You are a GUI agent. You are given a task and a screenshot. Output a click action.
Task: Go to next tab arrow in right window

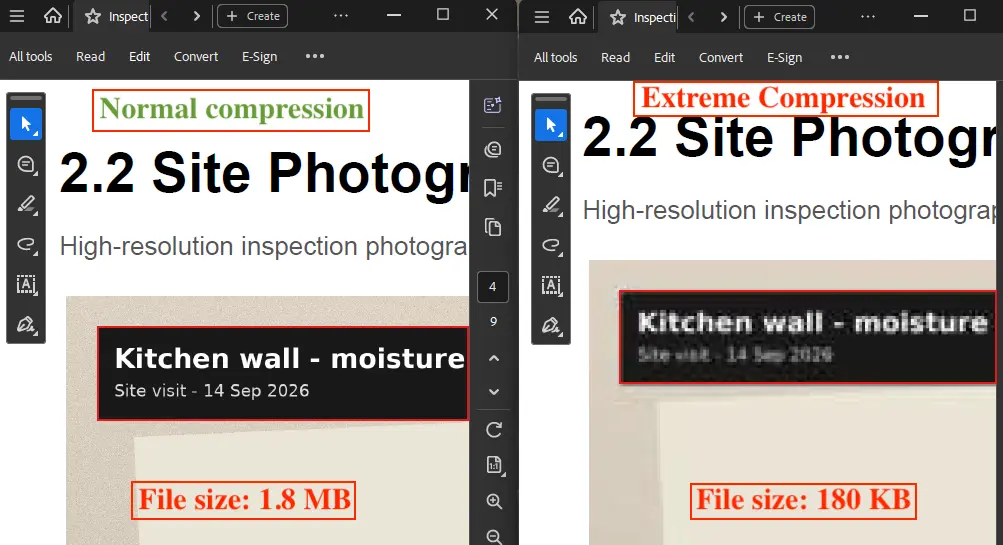(723, 17)
